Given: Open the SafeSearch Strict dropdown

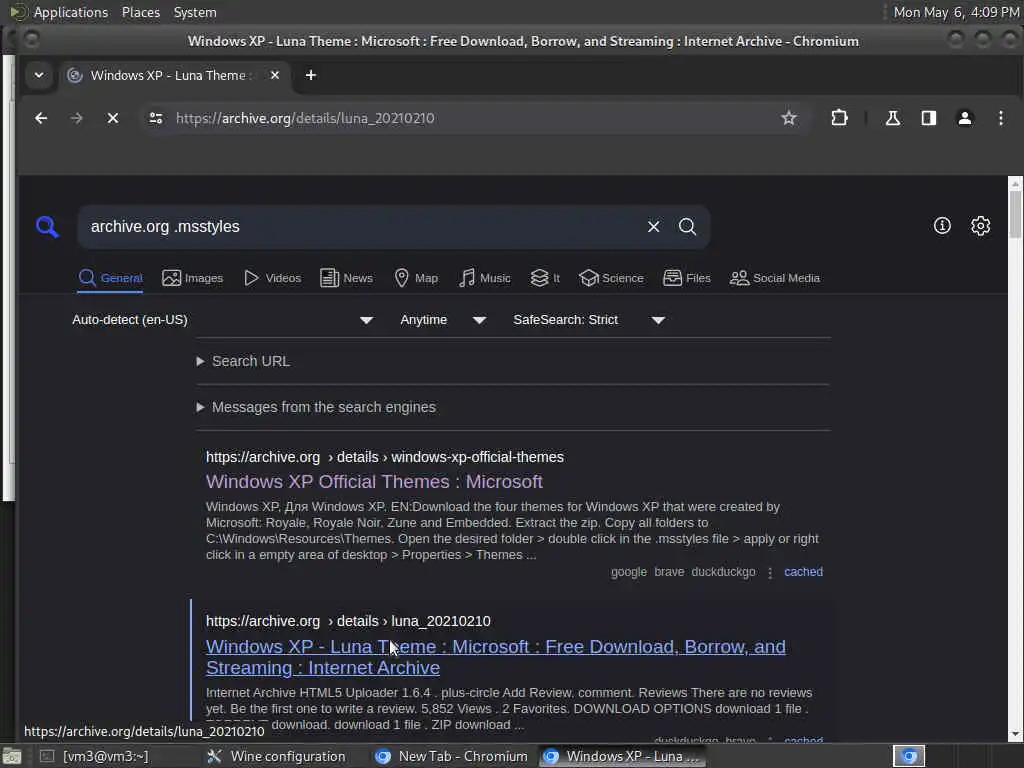Looking at the screenshot, I should point(589,320).
